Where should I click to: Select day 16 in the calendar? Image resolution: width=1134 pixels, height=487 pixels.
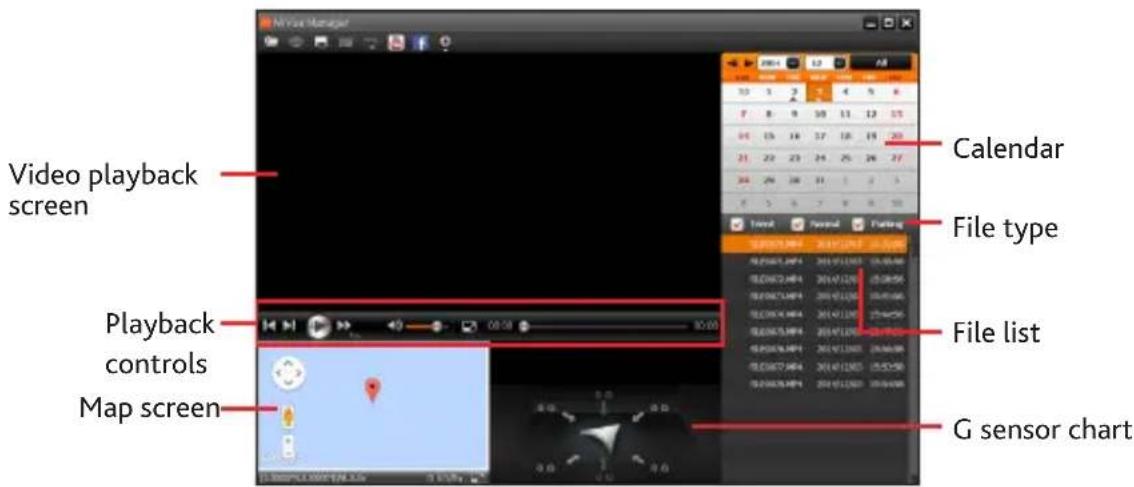pos(795,135)
